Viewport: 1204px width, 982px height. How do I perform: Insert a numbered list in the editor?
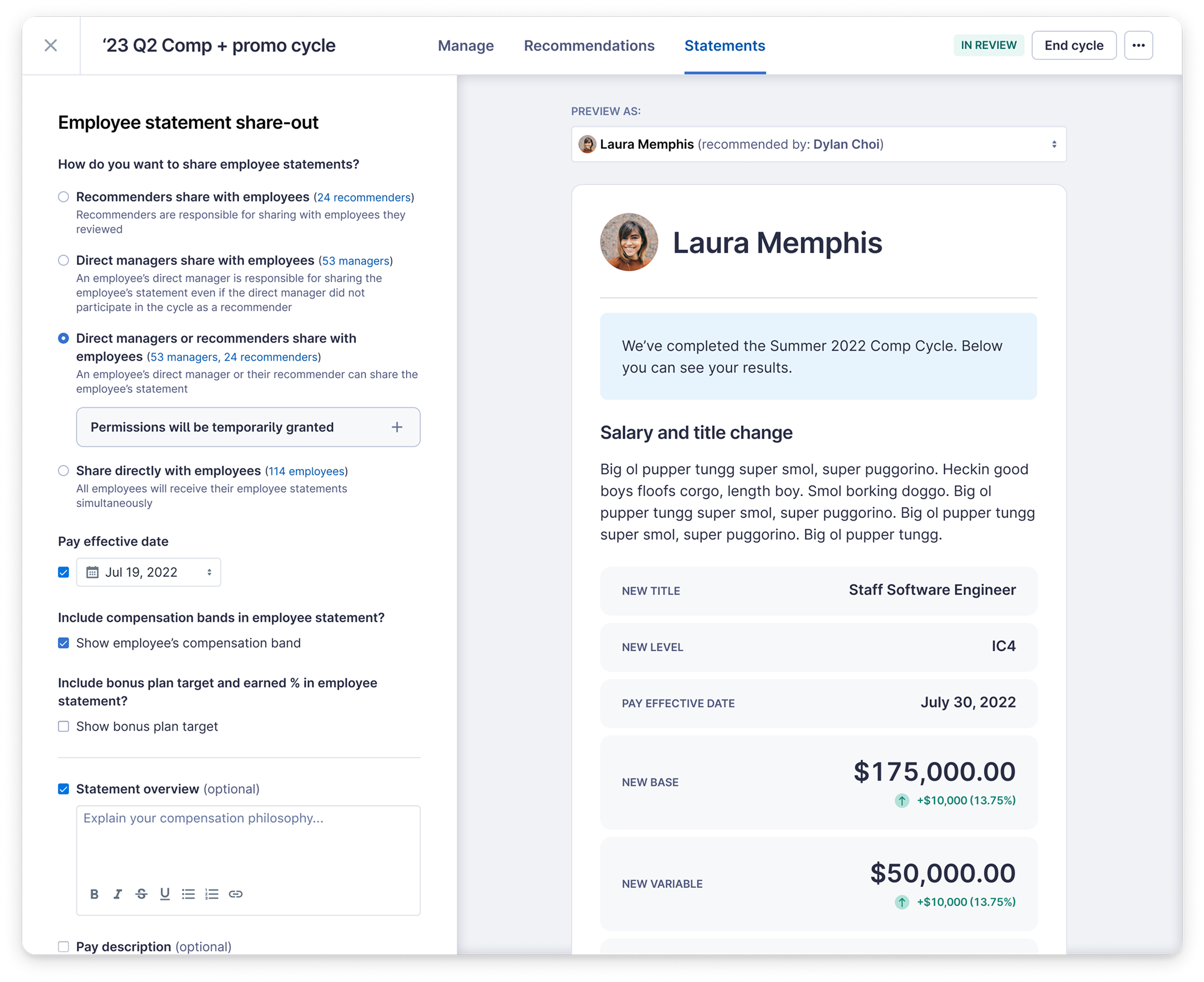click(x=212, y=894)
